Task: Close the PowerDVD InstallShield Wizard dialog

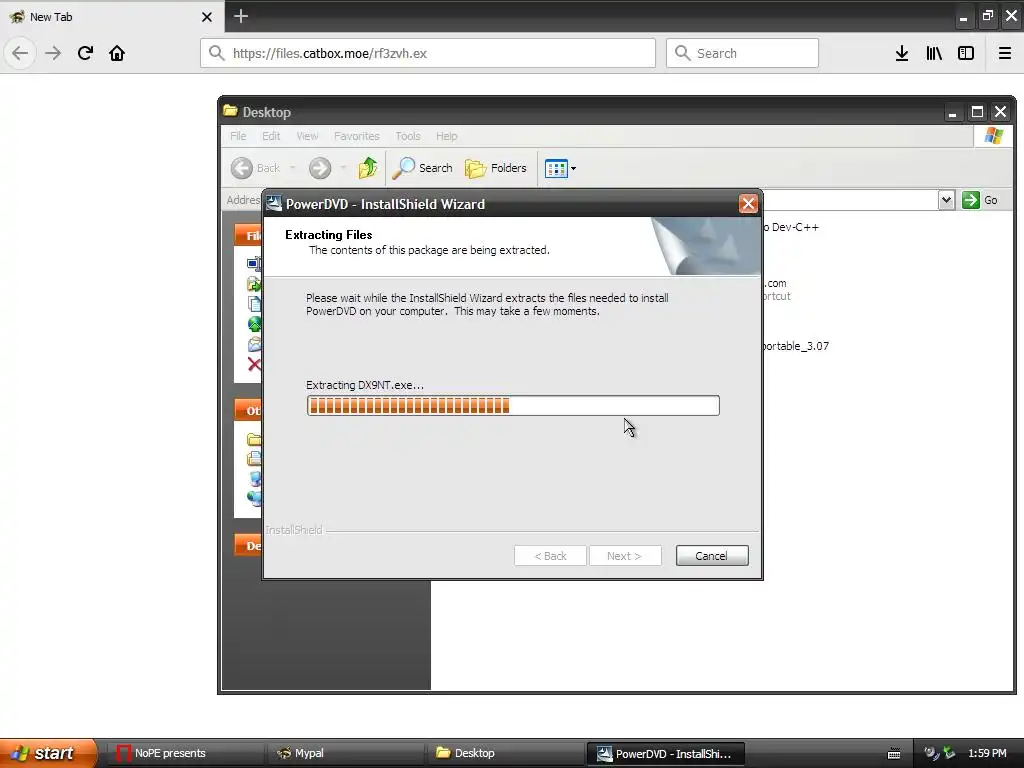Action: [x=748, y=204]
